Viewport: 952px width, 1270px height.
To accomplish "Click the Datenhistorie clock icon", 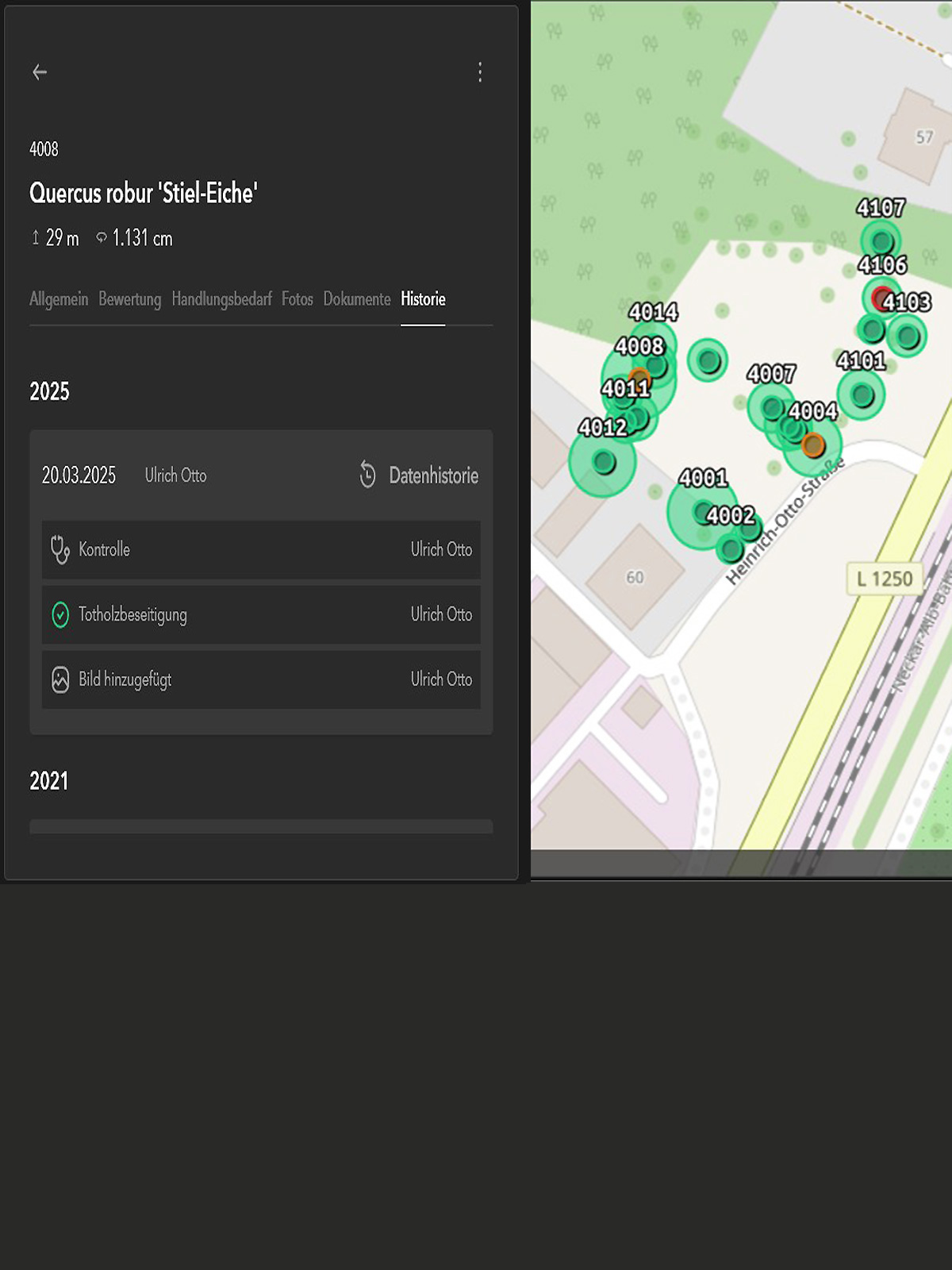I will [367, 475].
